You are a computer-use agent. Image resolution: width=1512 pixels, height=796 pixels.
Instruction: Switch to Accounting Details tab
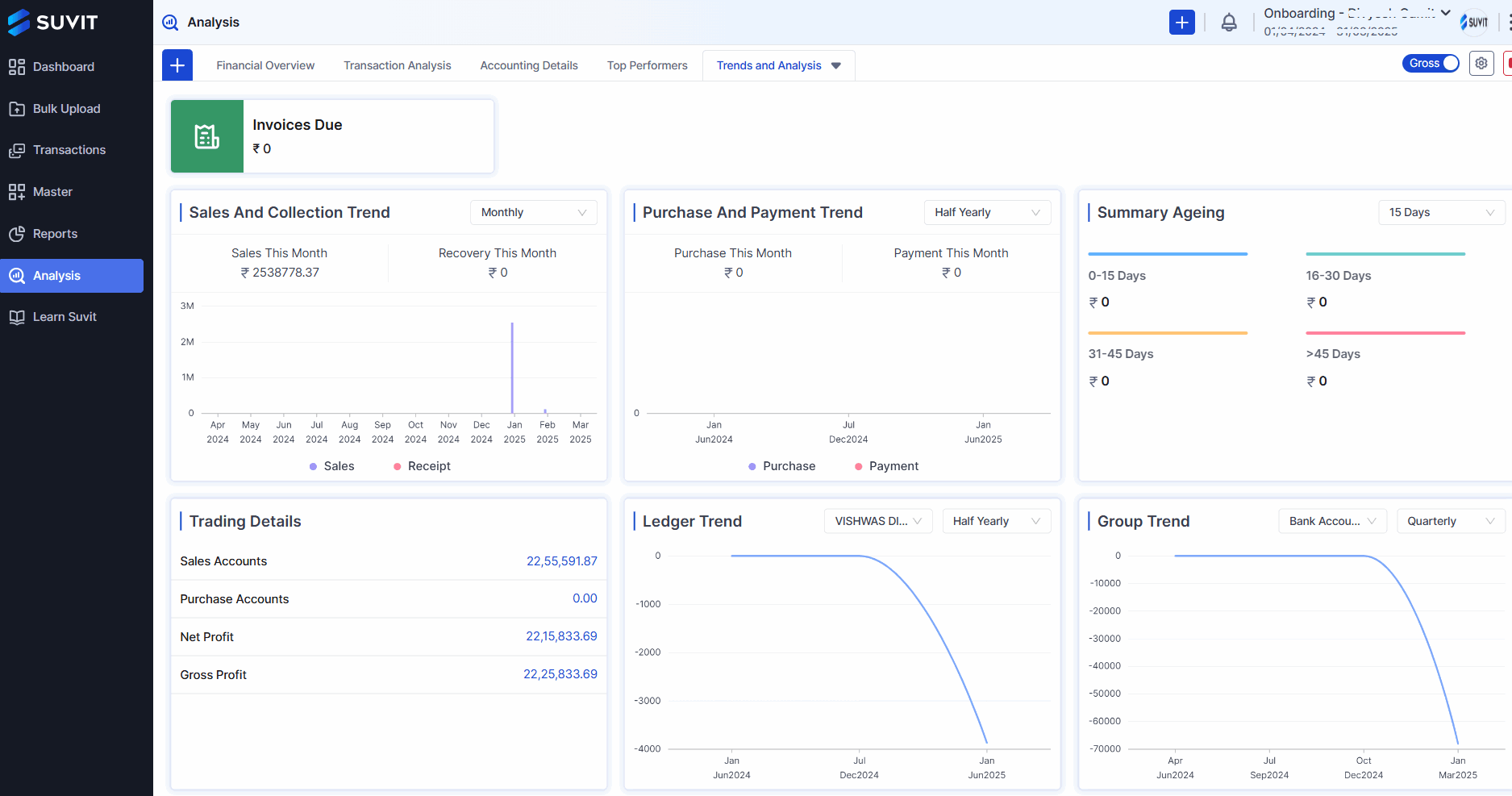(529, 65)
